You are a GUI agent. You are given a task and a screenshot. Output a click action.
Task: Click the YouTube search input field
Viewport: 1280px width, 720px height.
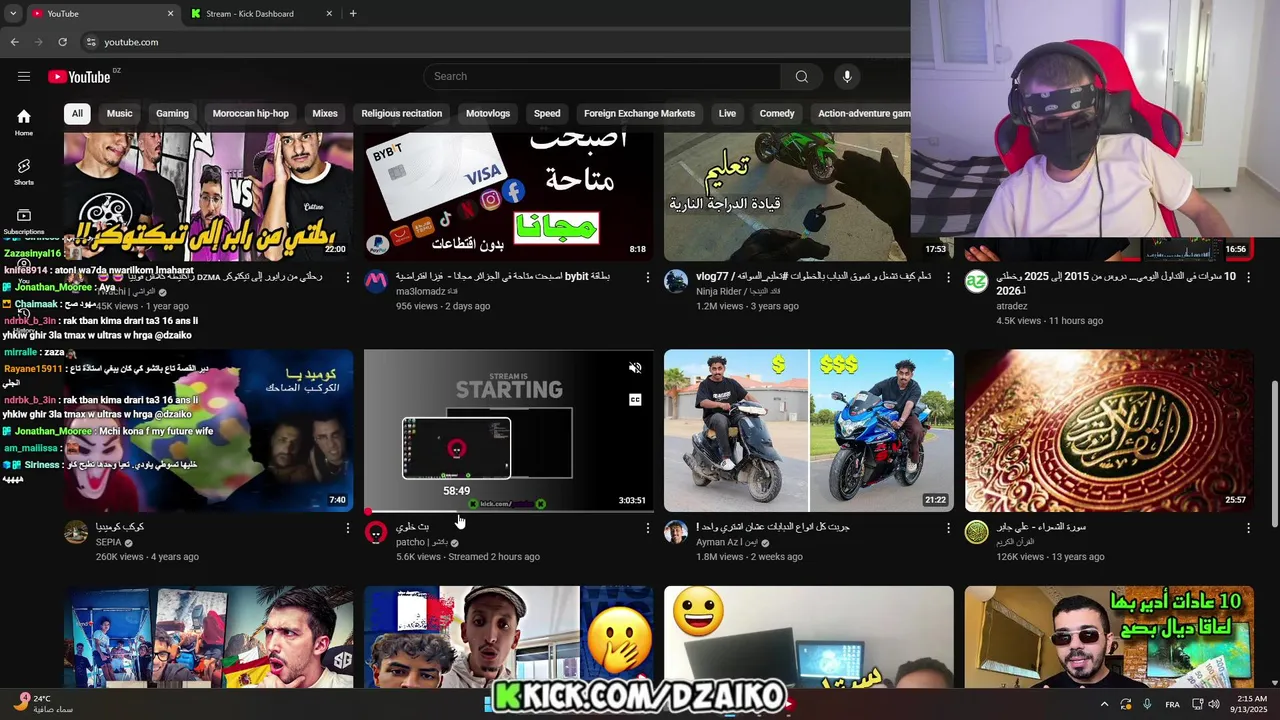pos(602,77)
